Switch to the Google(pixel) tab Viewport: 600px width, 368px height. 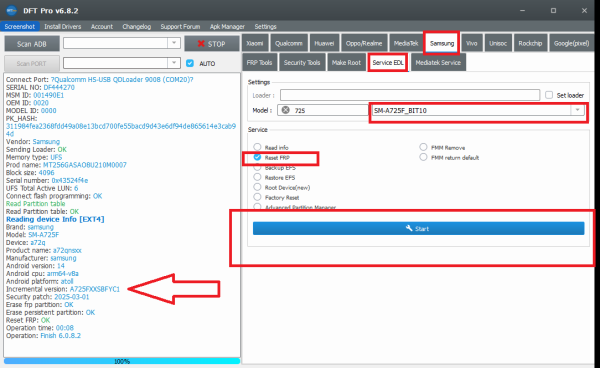coord(571,43)
